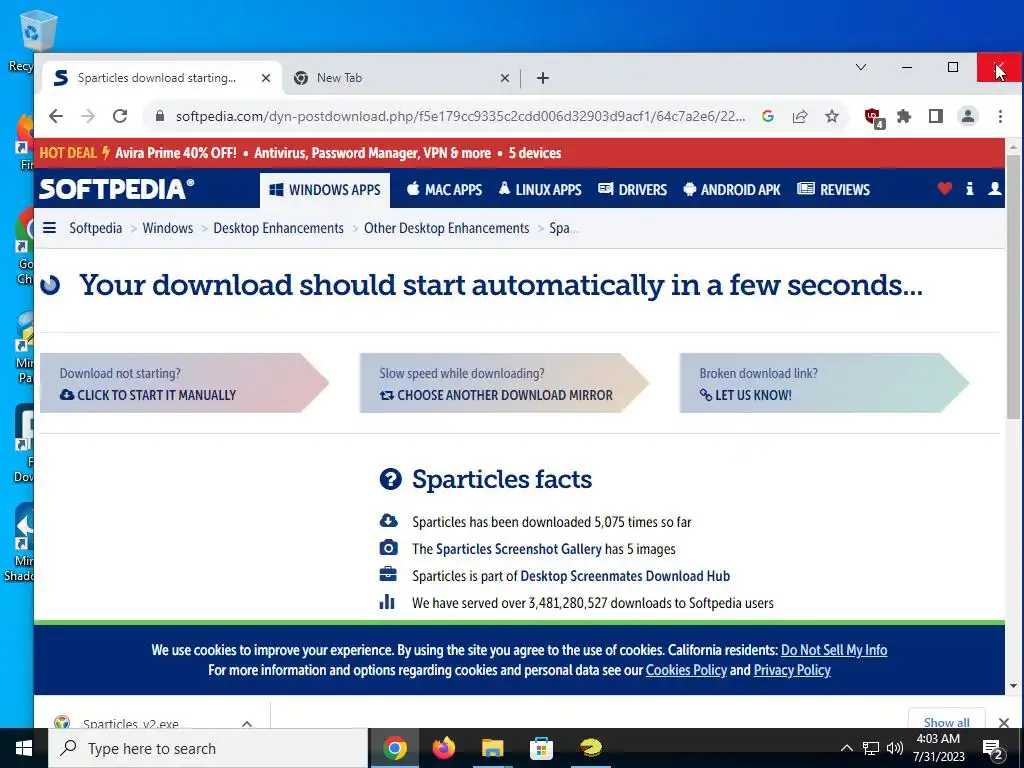The width and height of the screenshot is (1024, 768).
Task: Expand the tab search dropdown arrow
Action: pyautogui.click(x=861, y=67)
